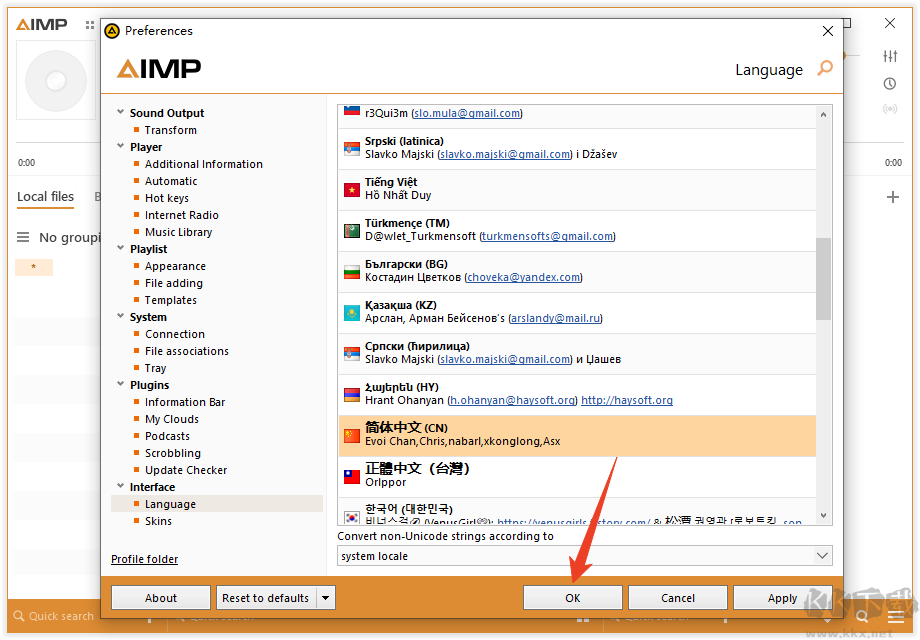Image resolution: width=920 pixels, height=640 pixels.
Task: Open the Hot keys settings page
Action: pos(166,198)
